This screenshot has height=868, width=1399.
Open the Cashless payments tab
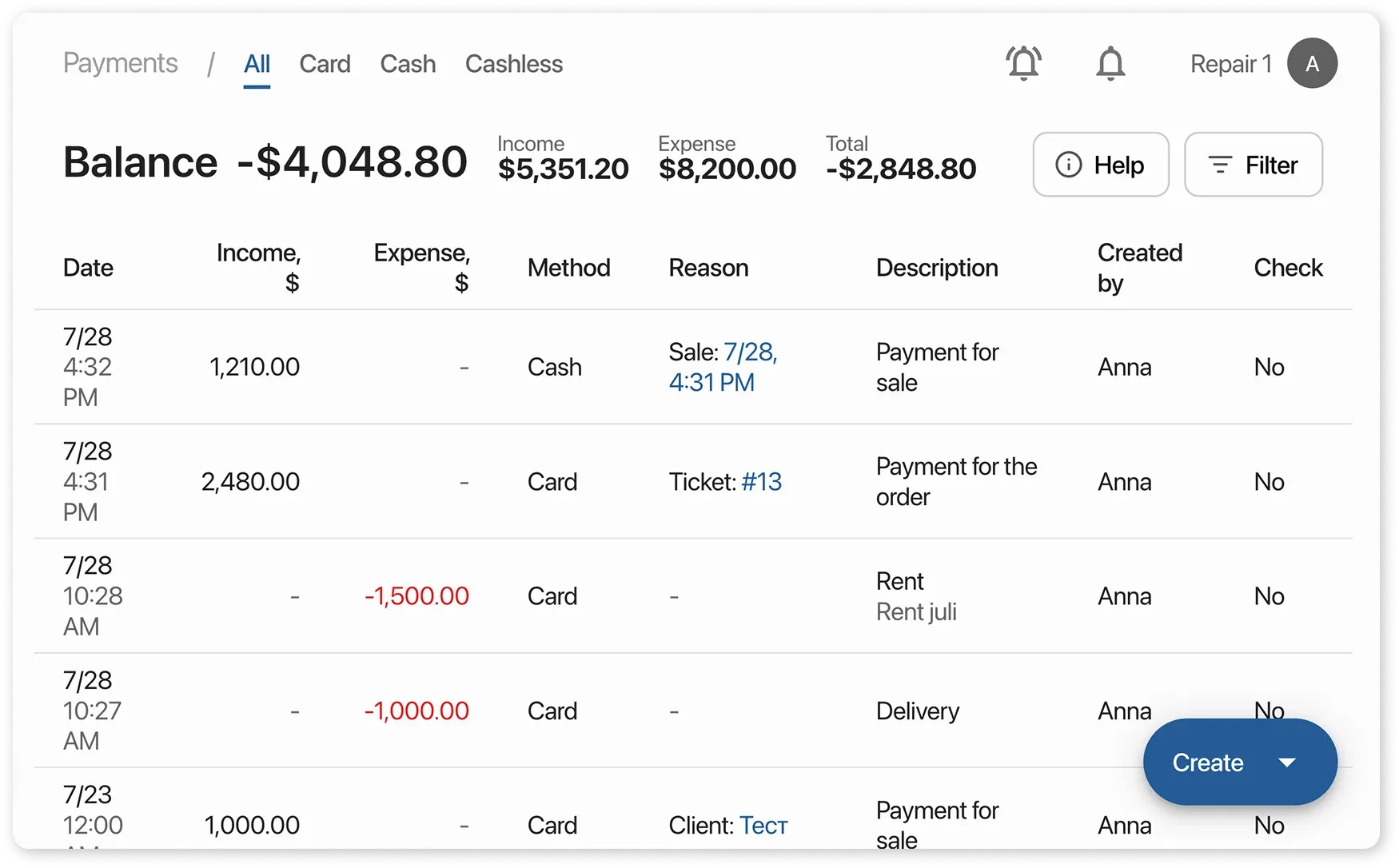[x=514, y=64]
